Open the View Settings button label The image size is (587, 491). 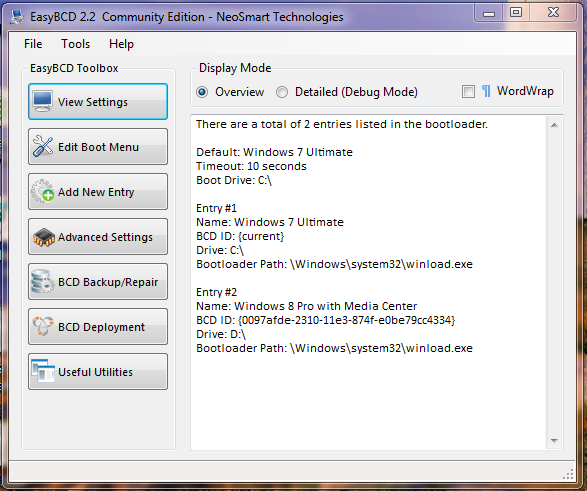tap(93, 102)
